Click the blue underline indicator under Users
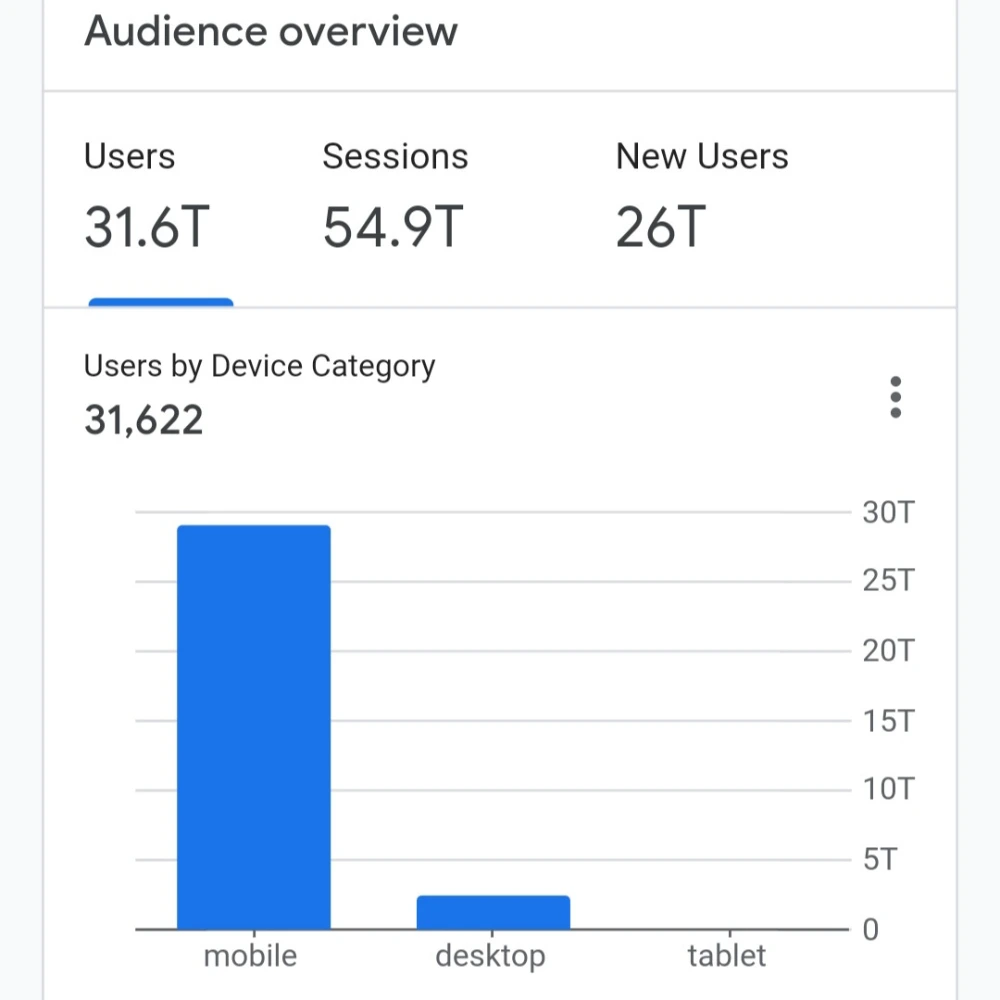The image size is (1000, 1000). (160, 301)
